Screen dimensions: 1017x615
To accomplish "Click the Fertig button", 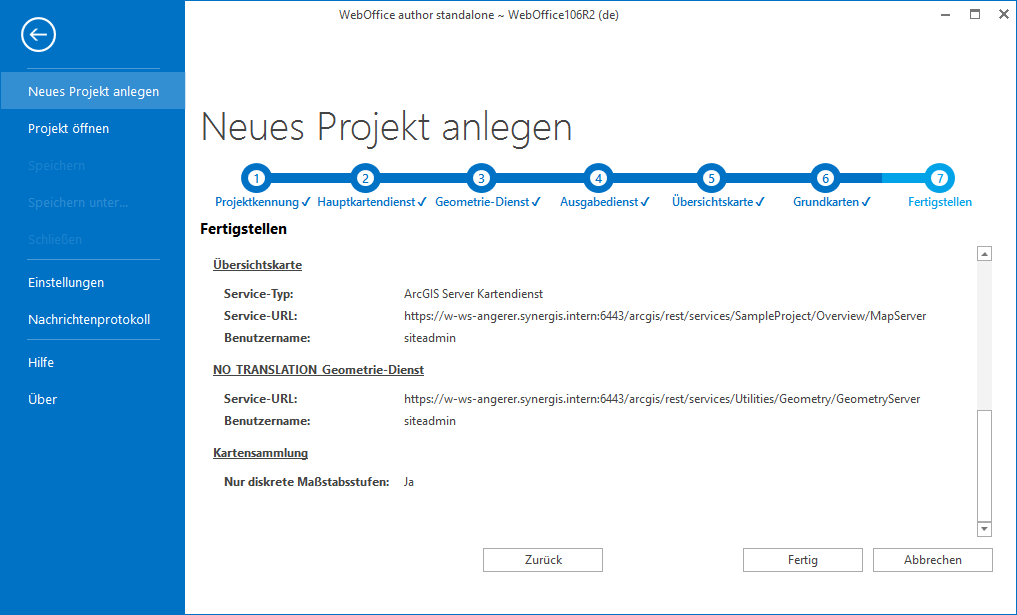I will 802,560.
